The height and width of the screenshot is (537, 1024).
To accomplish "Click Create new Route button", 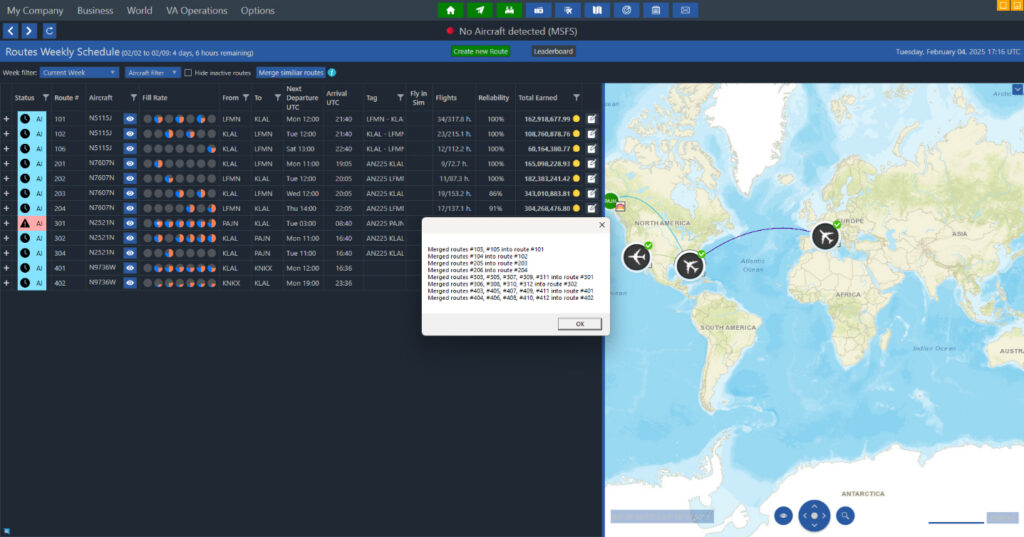I will (x=481, y=52).
